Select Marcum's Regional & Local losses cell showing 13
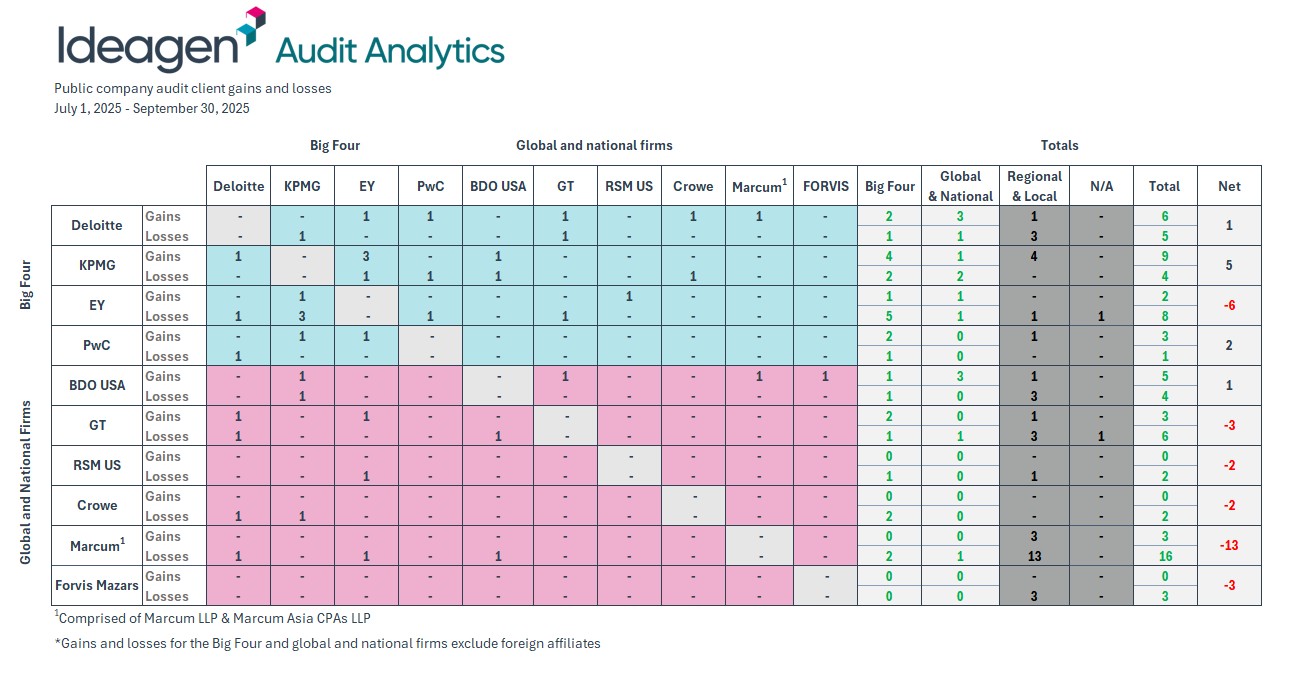 pos(1034,556)
